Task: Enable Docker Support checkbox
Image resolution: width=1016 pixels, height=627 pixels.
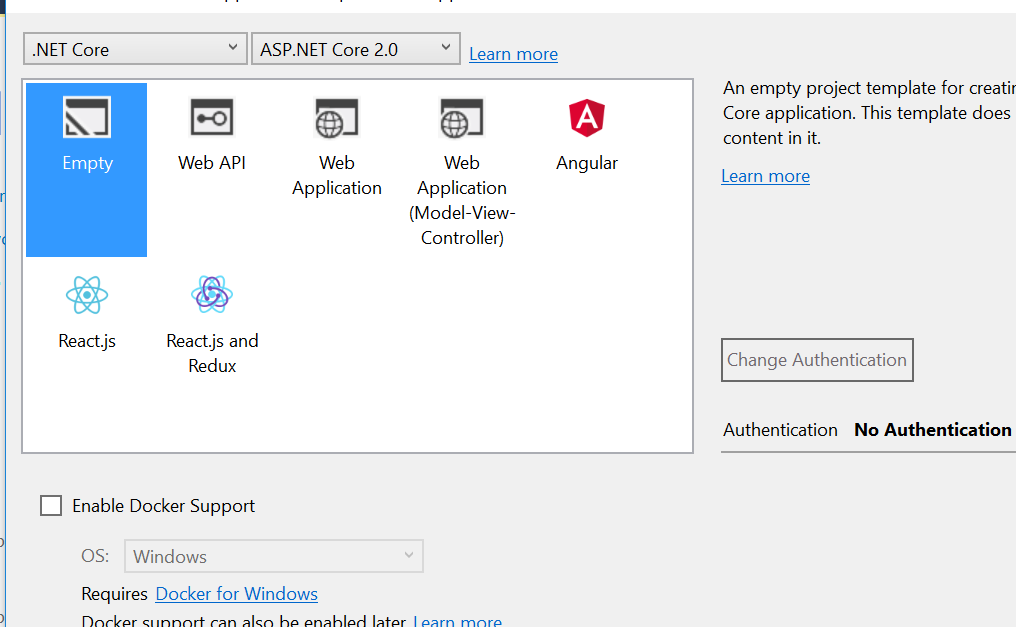Action: click(x=51, y=505)
